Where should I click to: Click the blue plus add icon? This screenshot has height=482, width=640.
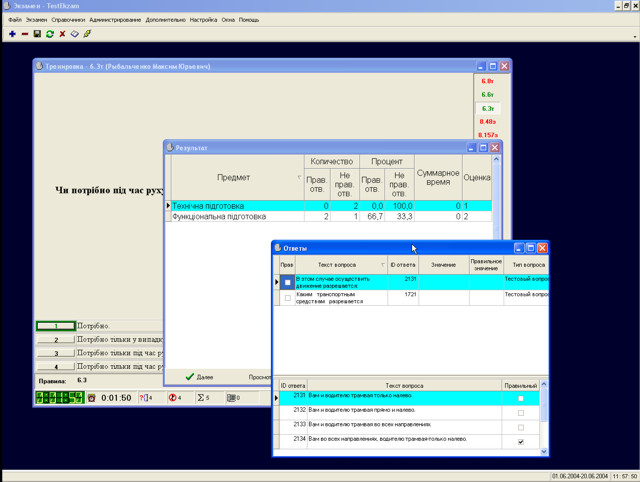[11, 34]
